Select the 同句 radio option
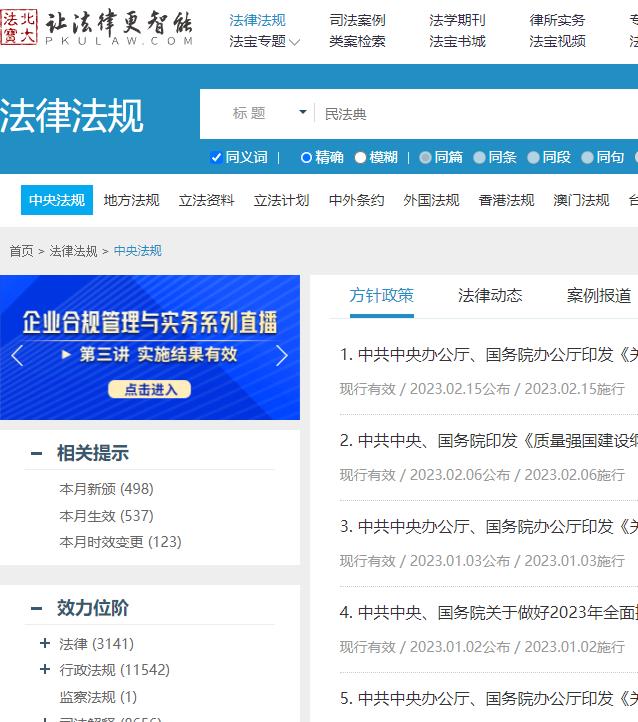638x722 pixels. (587, 157)
